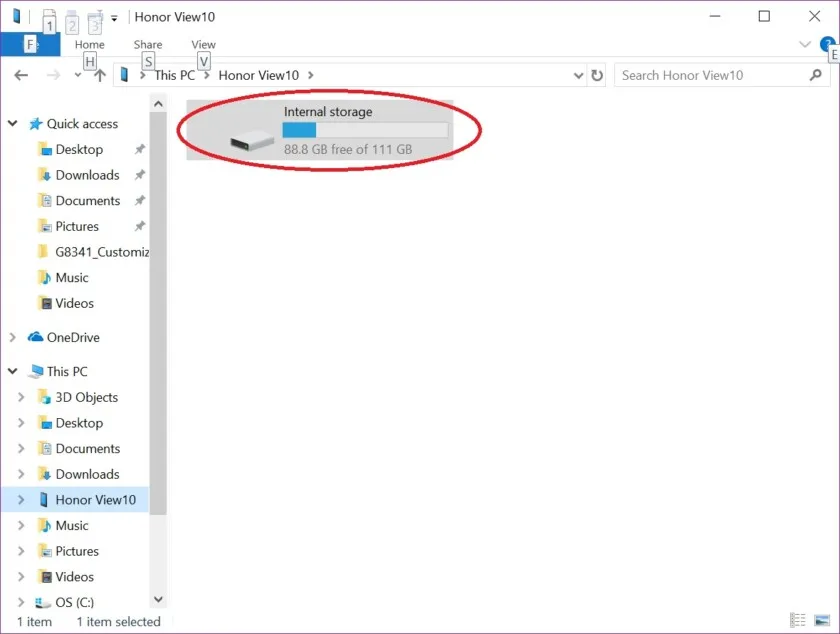Viewport: 840px width, 634px height.
Task: Select This PC in the address breadcrumb
Action: click(175, 75)
